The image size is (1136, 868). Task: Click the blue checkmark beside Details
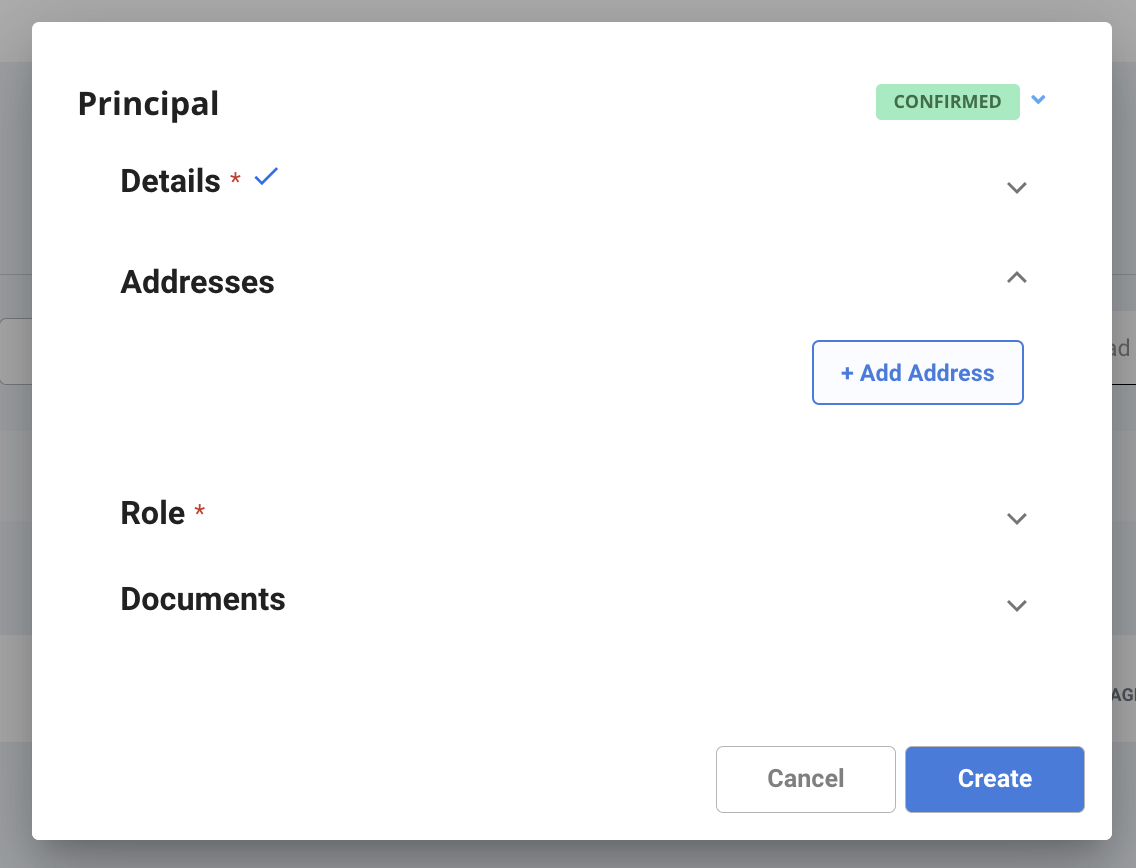click(x=266, y=176)
